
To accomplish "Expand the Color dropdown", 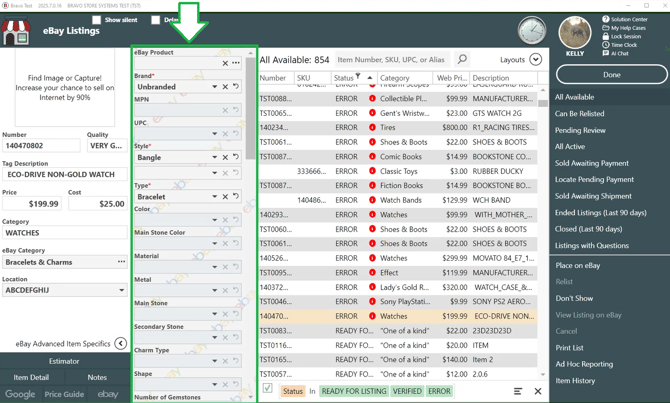I will 215,220.
